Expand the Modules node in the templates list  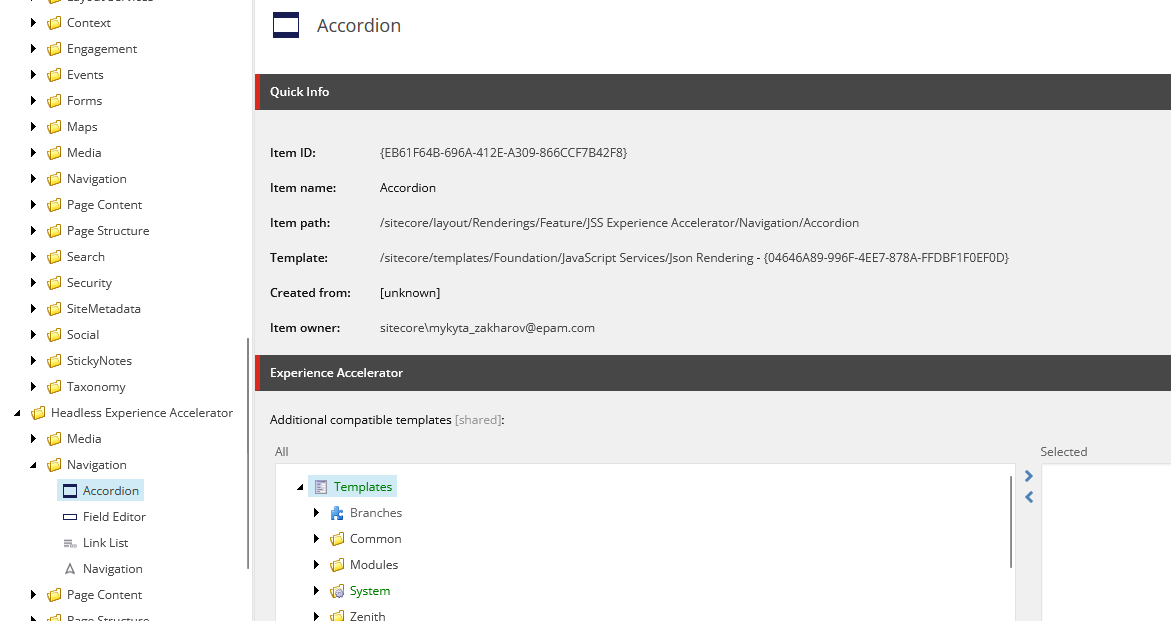[317, 564]
